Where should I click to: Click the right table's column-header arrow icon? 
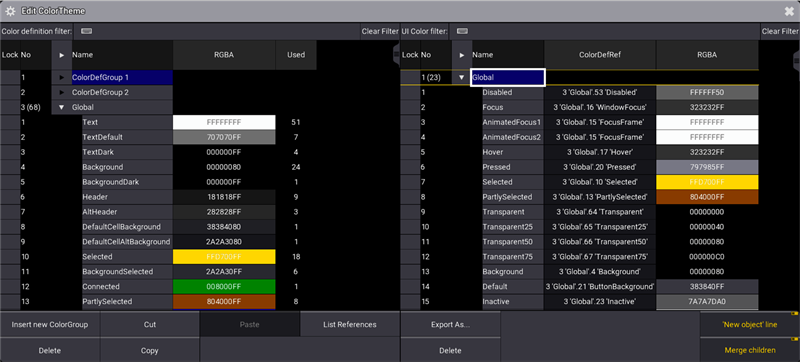coord(462,55)
